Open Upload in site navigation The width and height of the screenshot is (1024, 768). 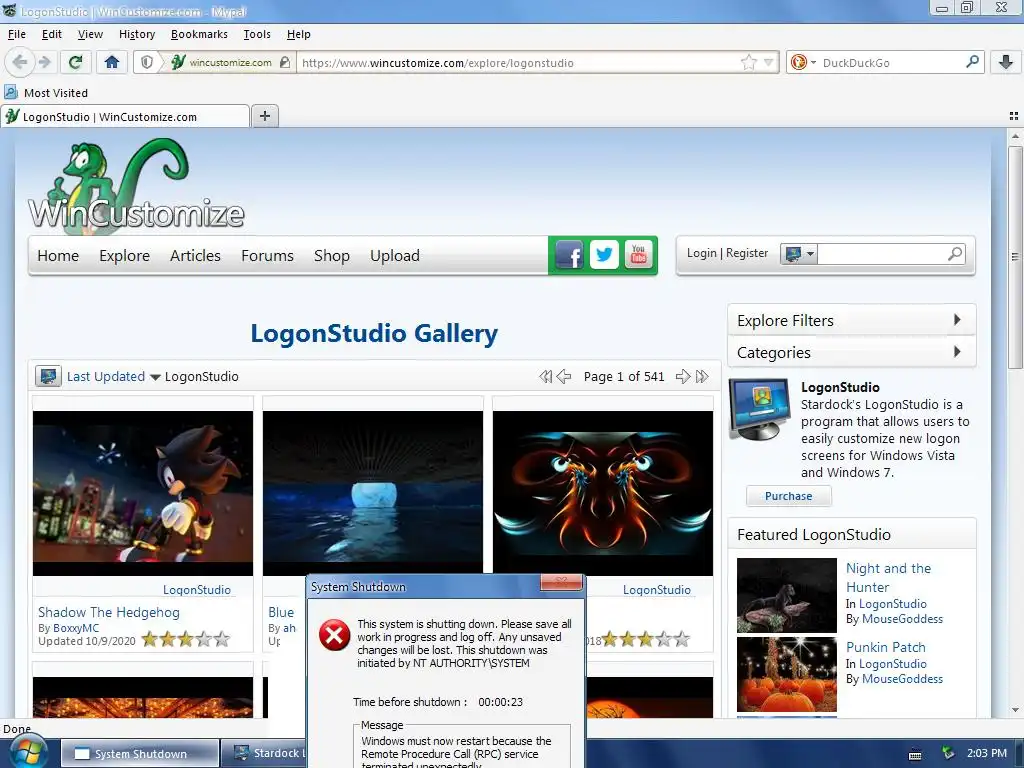pos(394,255)
